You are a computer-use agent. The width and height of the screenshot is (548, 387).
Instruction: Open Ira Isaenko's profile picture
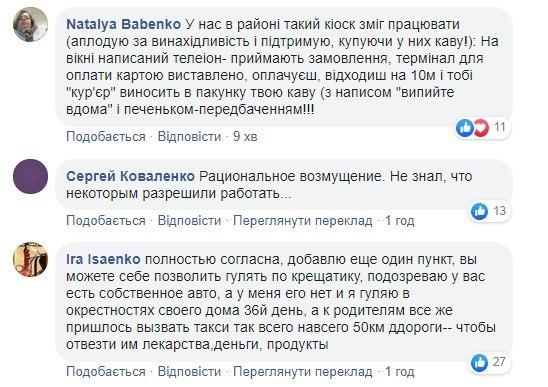click(30, 259)
